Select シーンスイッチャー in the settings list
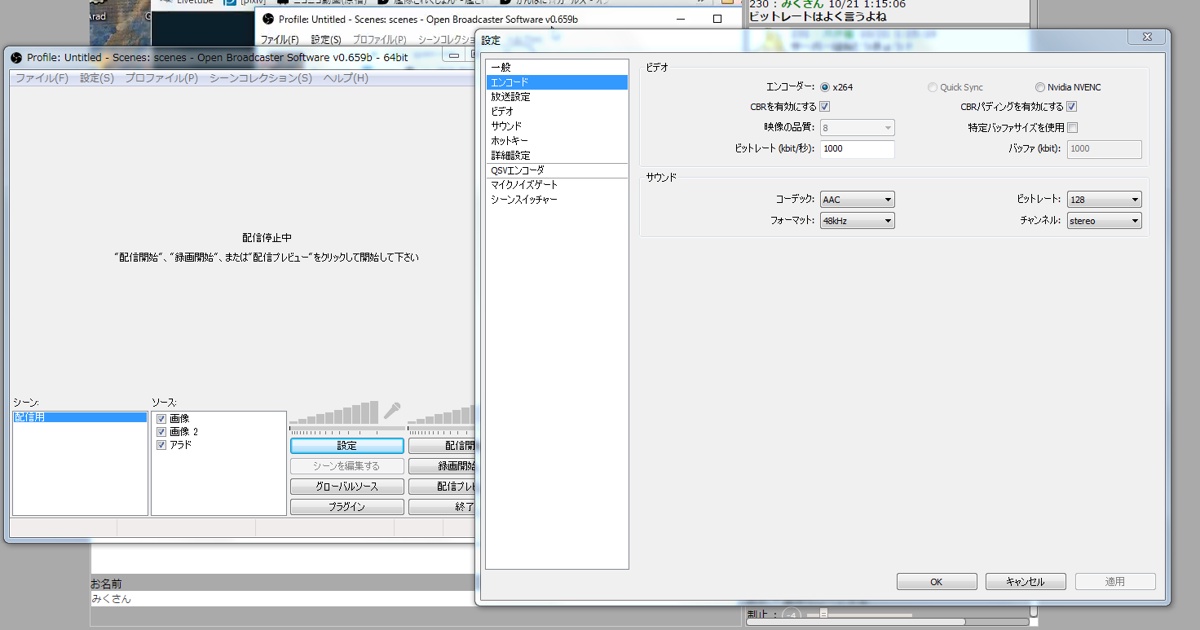Viewport: 1200px width, 630px height. coord(557,200)
